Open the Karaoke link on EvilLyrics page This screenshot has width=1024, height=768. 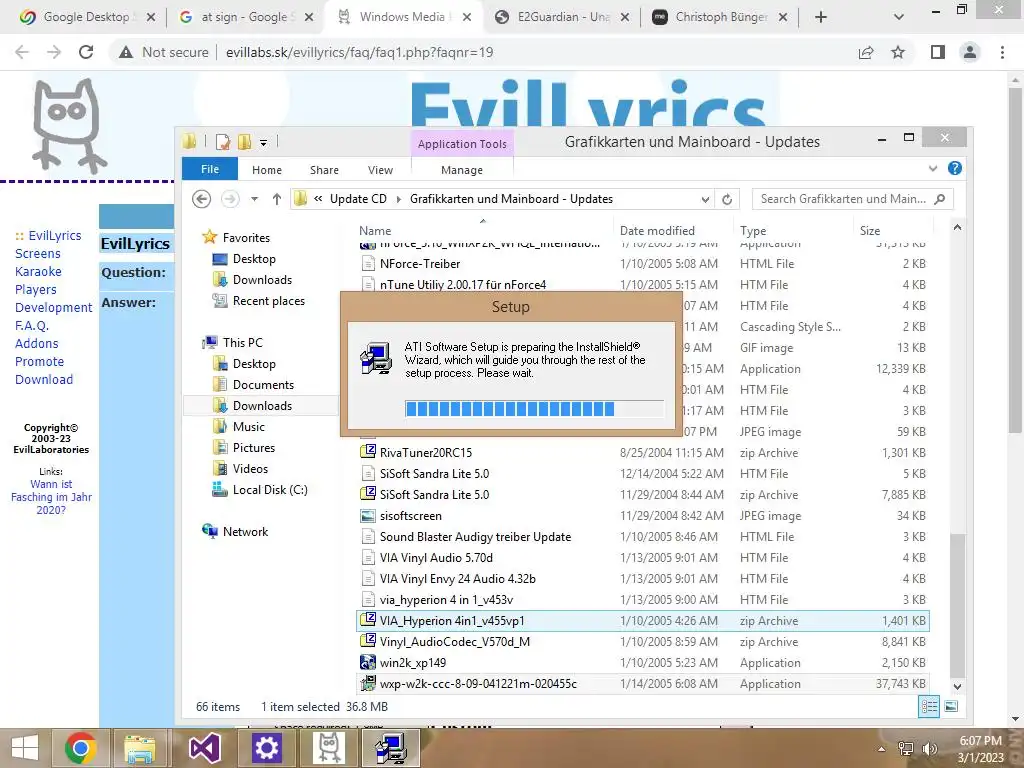click(x=38, y=272)
